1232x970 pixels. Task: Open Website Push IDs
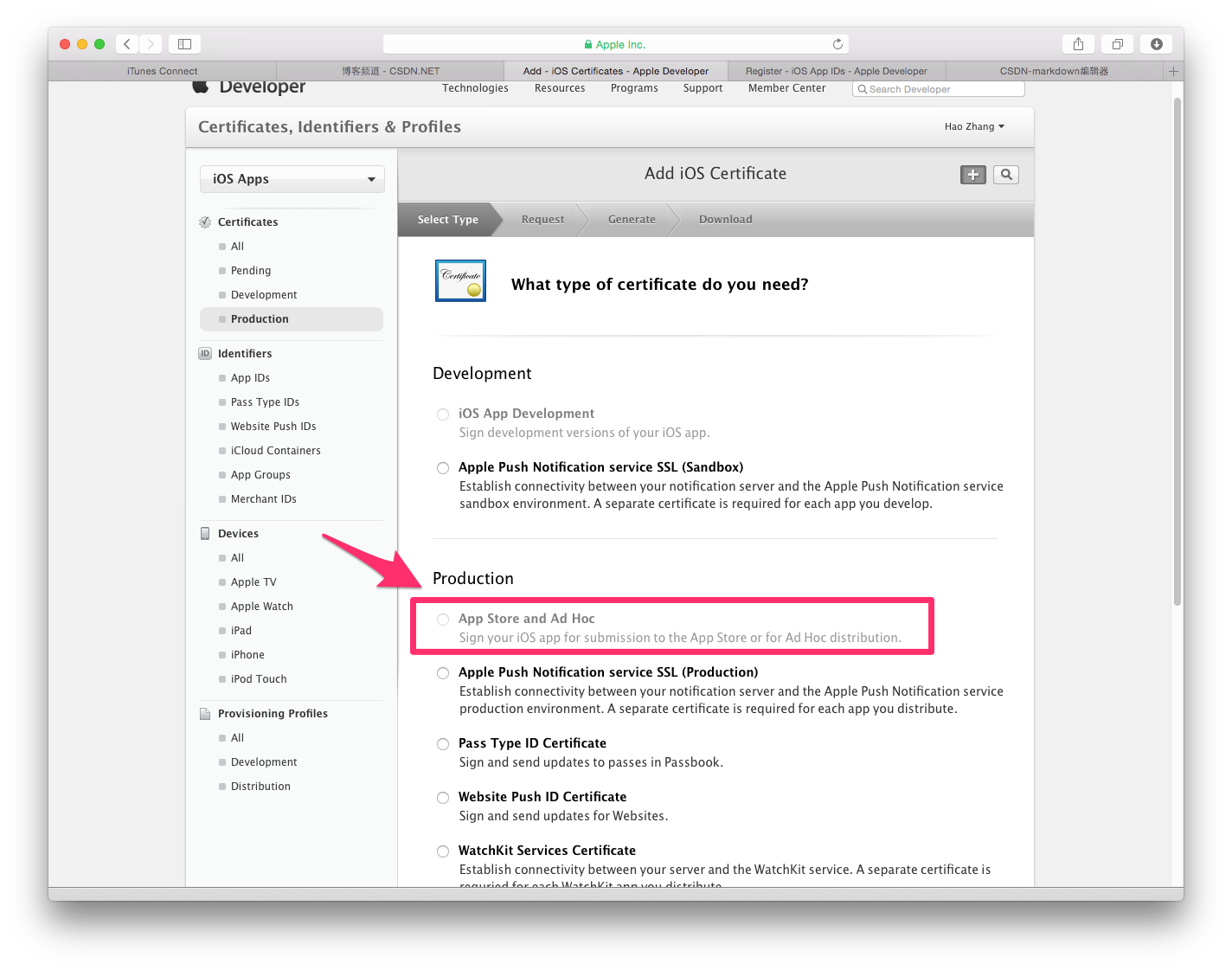(x=273, y=427)
